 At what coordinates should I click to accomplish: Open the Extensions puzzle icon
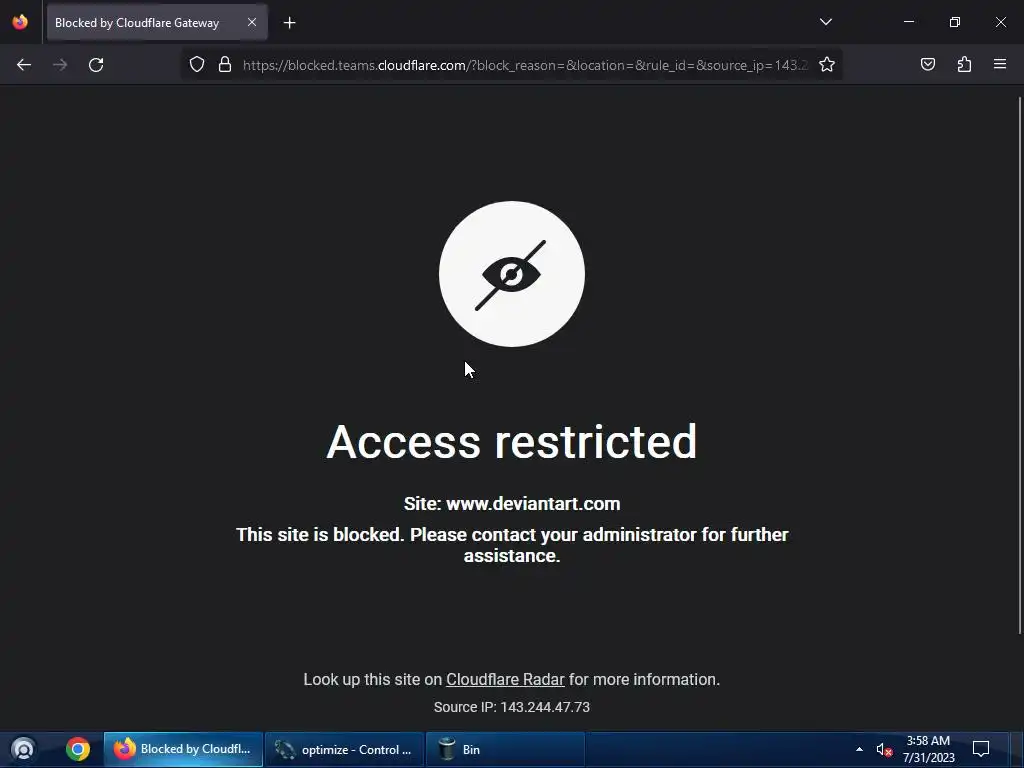[x=964, y=65]
